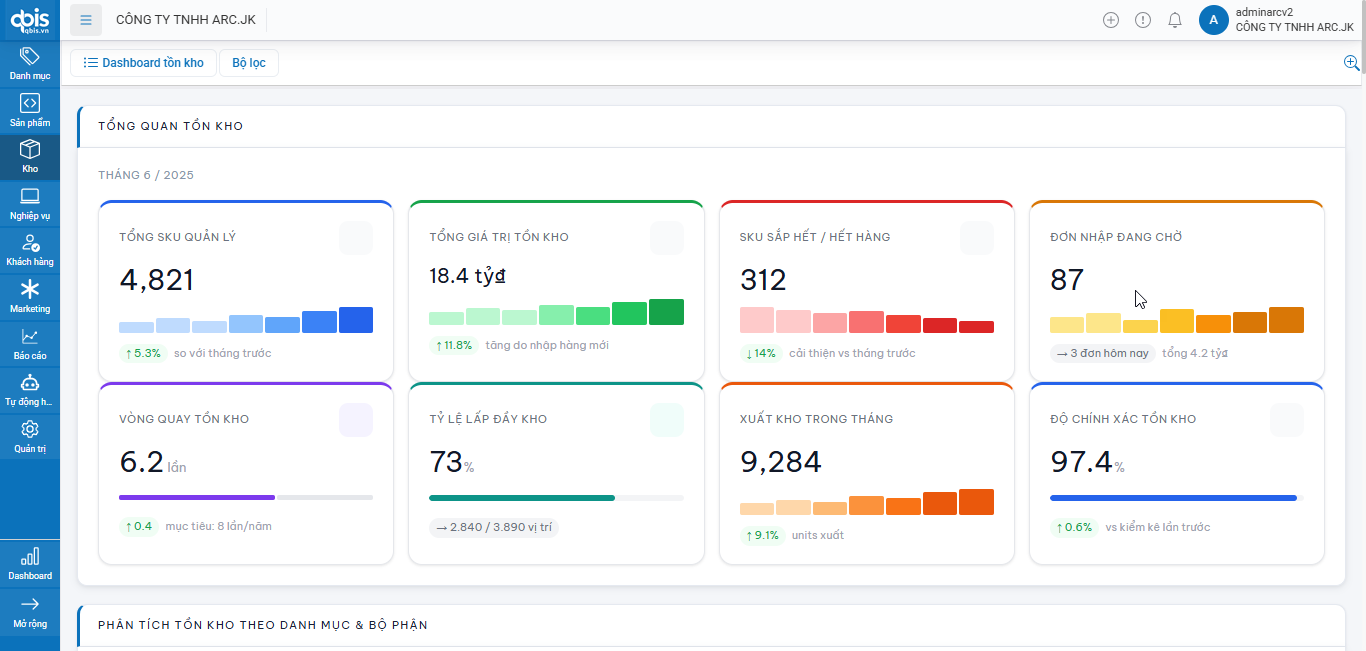Toggle sidebar with the hamburger button
Image resolution: width=1366 pixels, height=651 pixels.
coord(86,19)
